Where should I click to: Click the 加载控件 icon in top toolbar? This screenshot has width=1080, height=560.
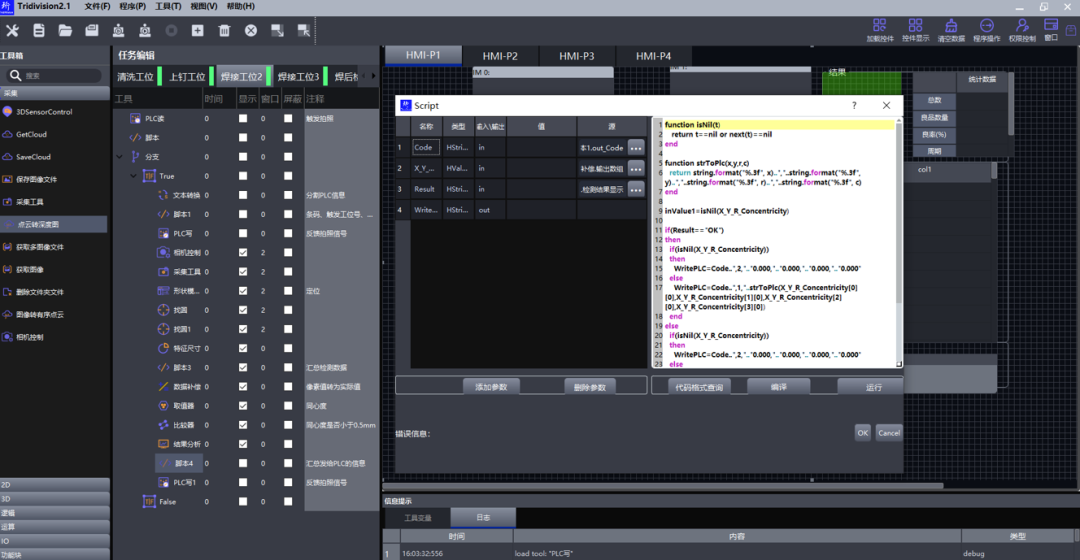(x=879, y=26)
